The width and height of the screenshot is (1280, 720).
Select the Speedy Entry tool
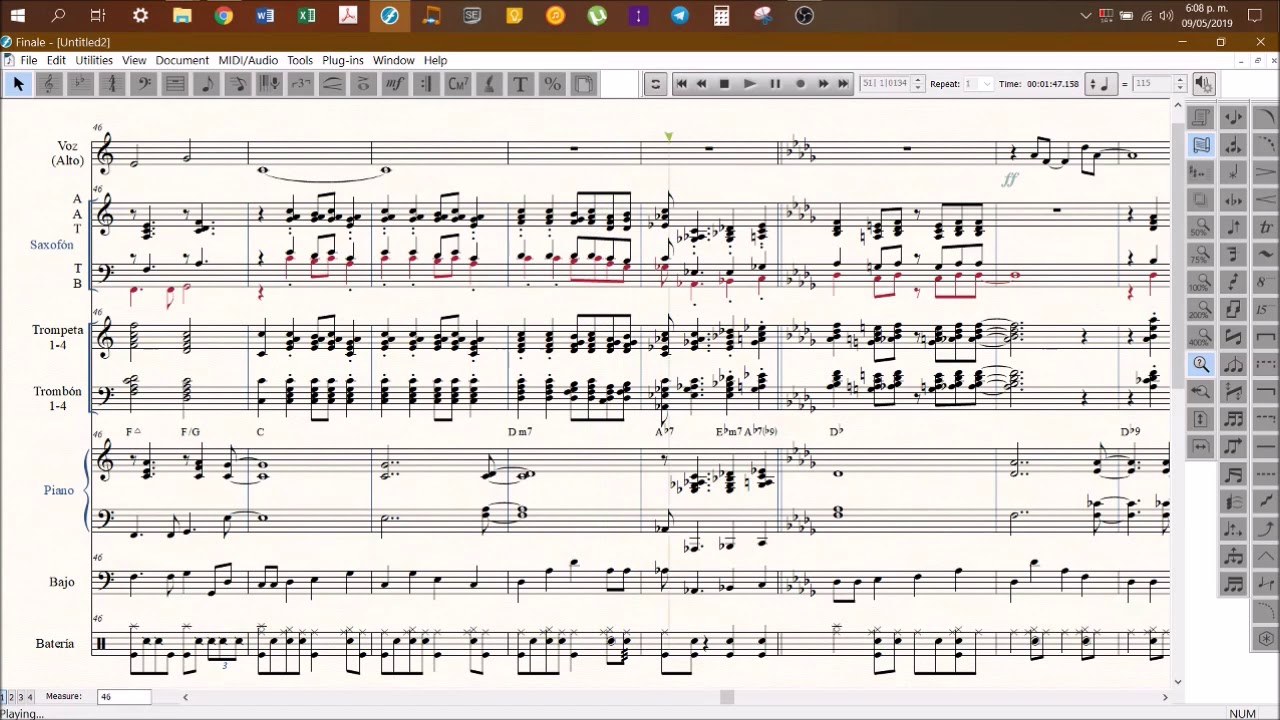point(238,84)
